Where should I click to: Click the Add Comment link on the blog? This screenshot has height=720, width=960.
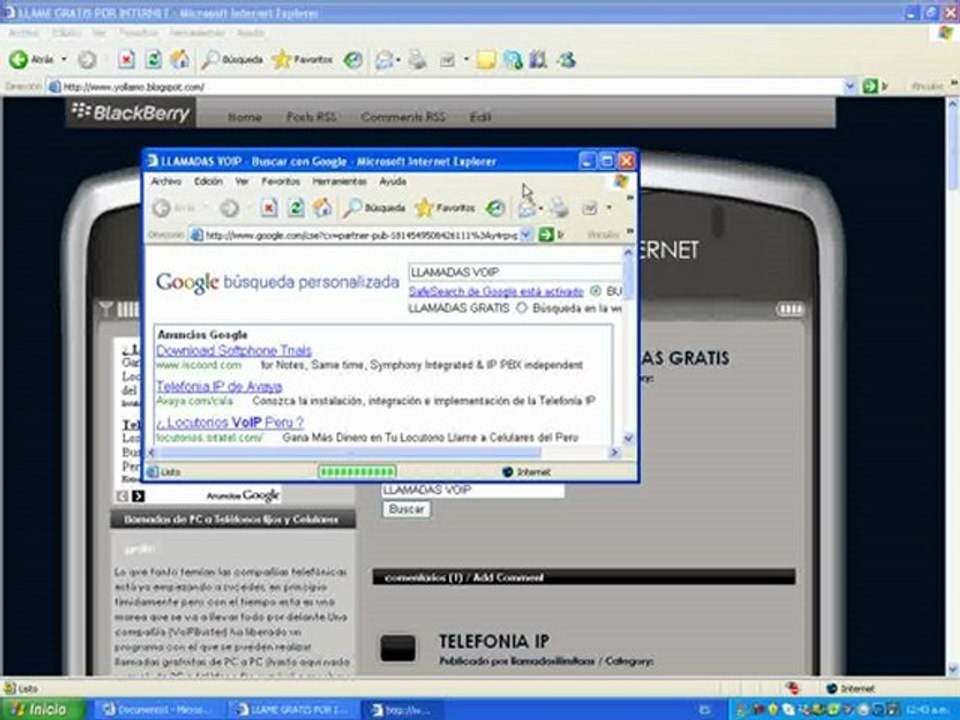coord(508,577)
